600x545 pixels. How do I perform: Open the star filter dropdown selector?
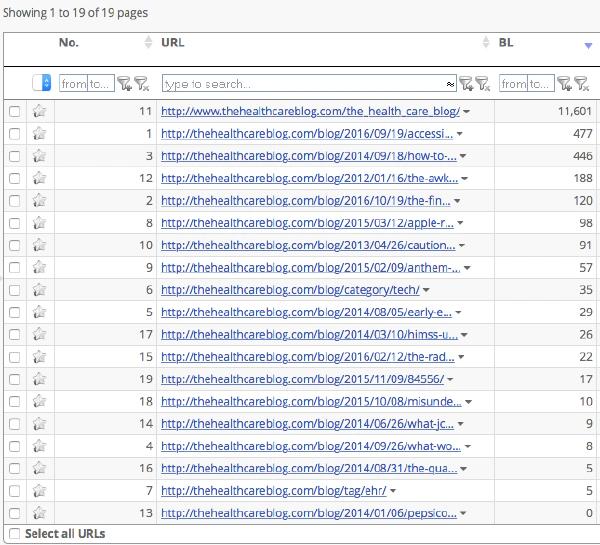[x=41, y=83]
